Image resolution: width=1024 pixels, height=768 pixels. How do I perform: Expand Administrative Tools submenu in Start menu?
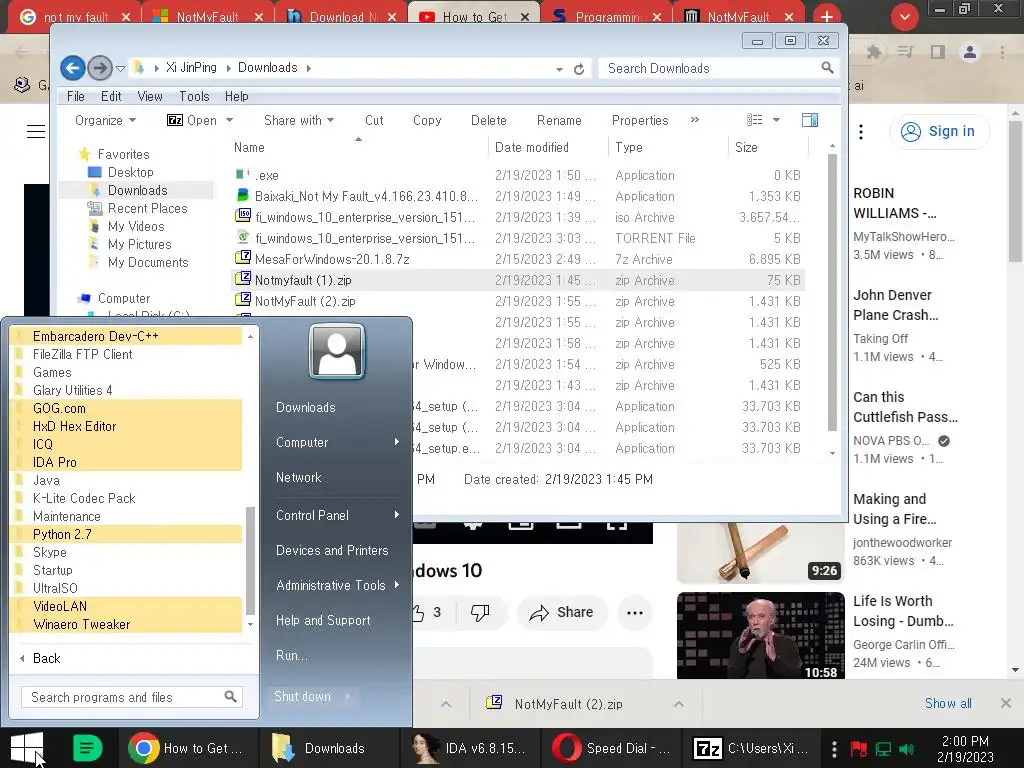396,585
